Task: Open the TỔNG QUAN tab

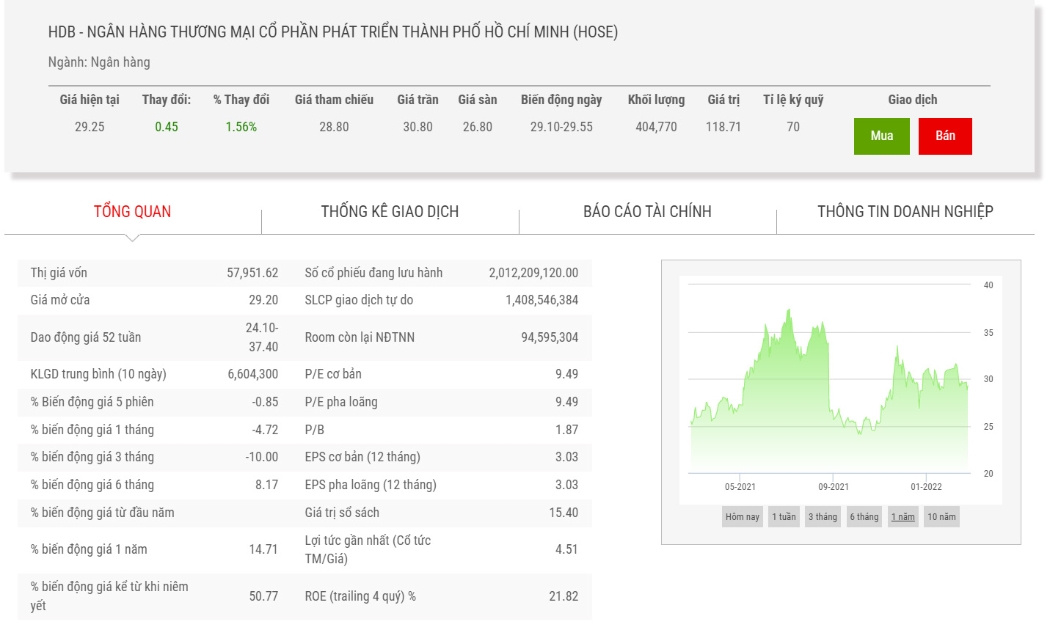Action: click(x=132, y=212)
